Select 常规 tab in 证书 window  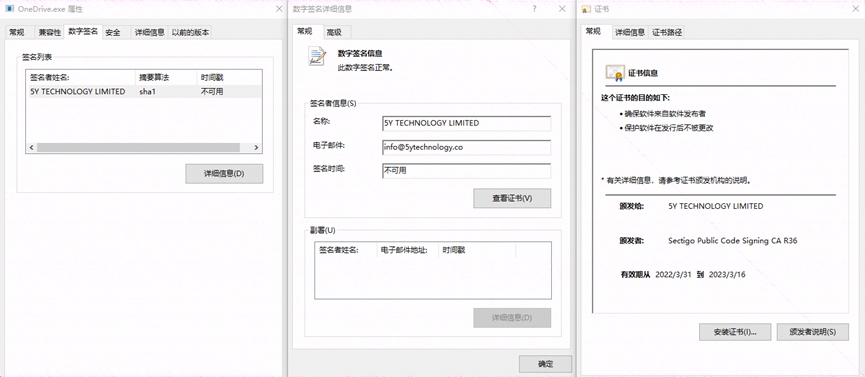click(594, 31)
